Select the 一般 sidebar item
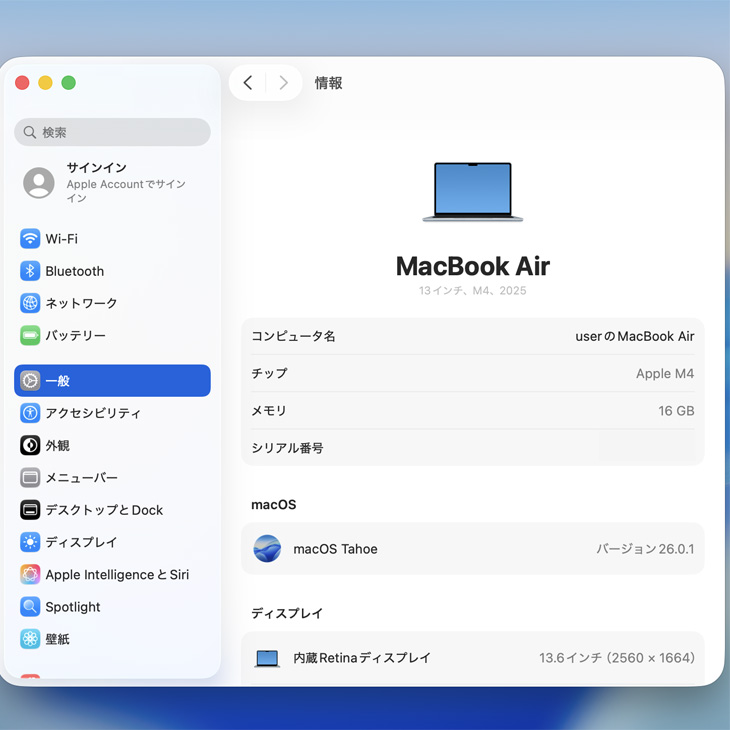This screenshot has height=730, width=730. (112, 381)
